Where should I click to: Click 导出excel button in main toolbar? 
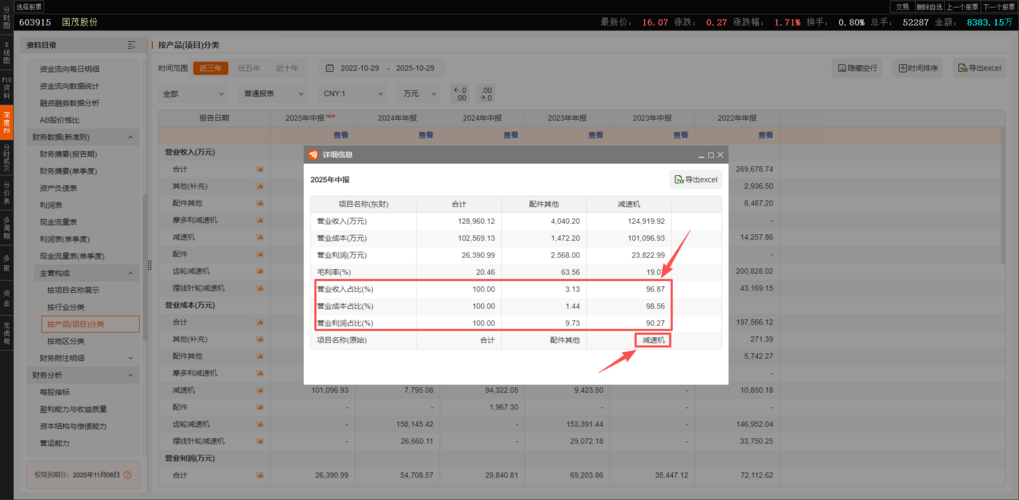coord(979,68)
